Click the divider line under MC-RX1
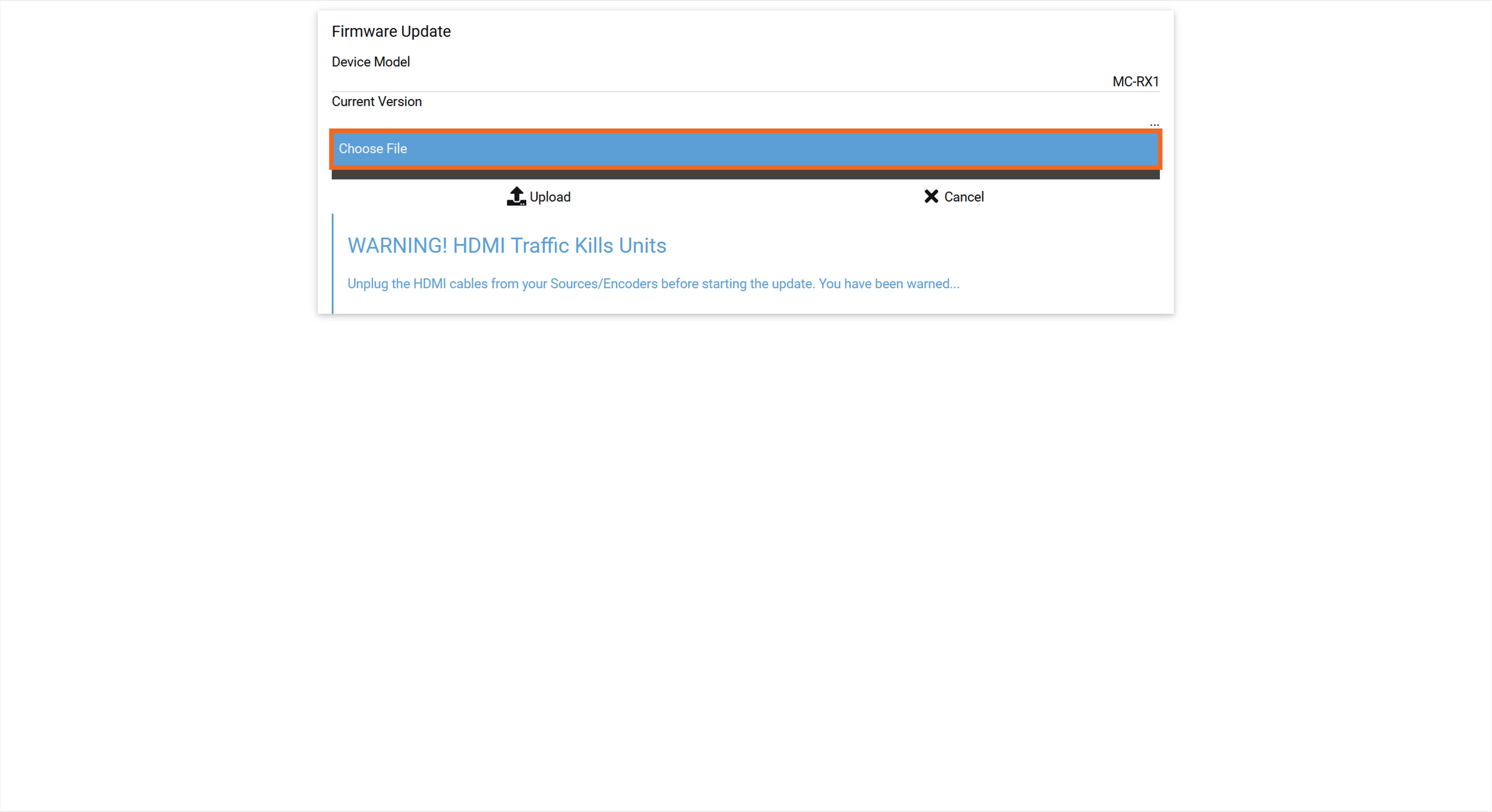The height and width of the screenshot is (812, 1492). coord(746,92)
